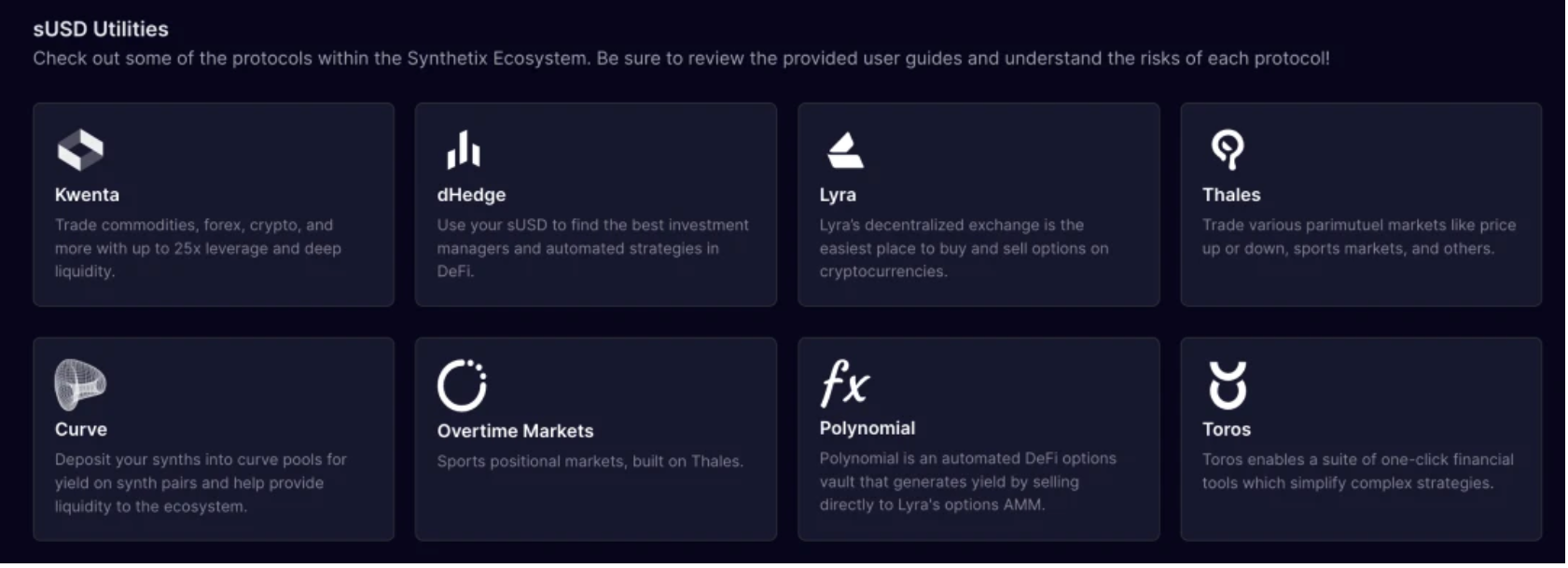Click the Curve wireframe logo icon
This screenshot has width=1568, height=568.
[x=80, y=384]
